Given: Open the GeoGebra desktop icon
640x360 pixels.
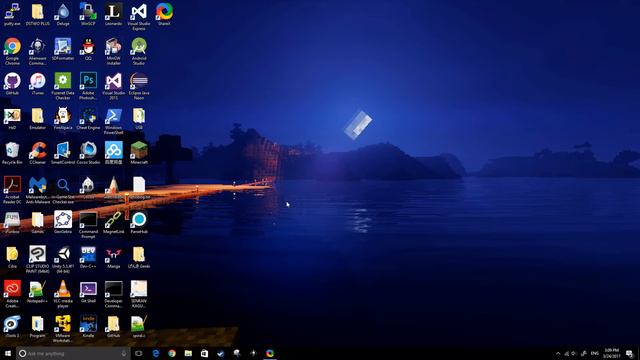Looking at the screenshot, I should click(63, 223).
